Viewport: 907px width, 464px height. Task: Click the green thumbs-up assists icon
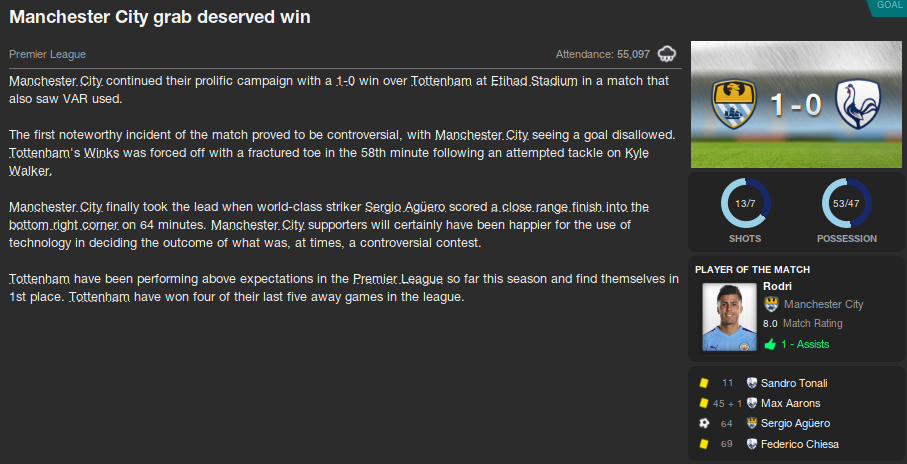coord(770,344)
